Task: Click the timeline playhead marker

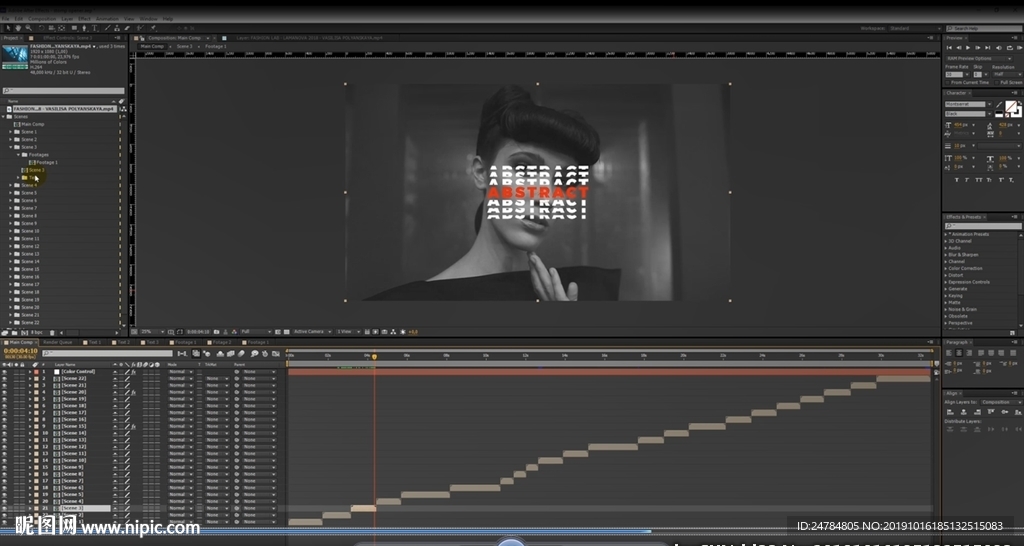Action: point(374,357)
